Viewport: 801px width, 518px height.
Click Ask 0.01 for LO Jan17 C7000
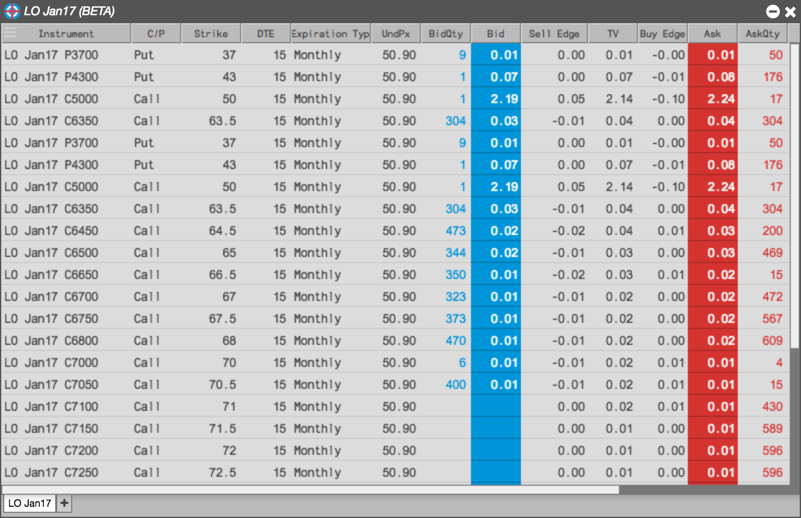click(713, 363)
